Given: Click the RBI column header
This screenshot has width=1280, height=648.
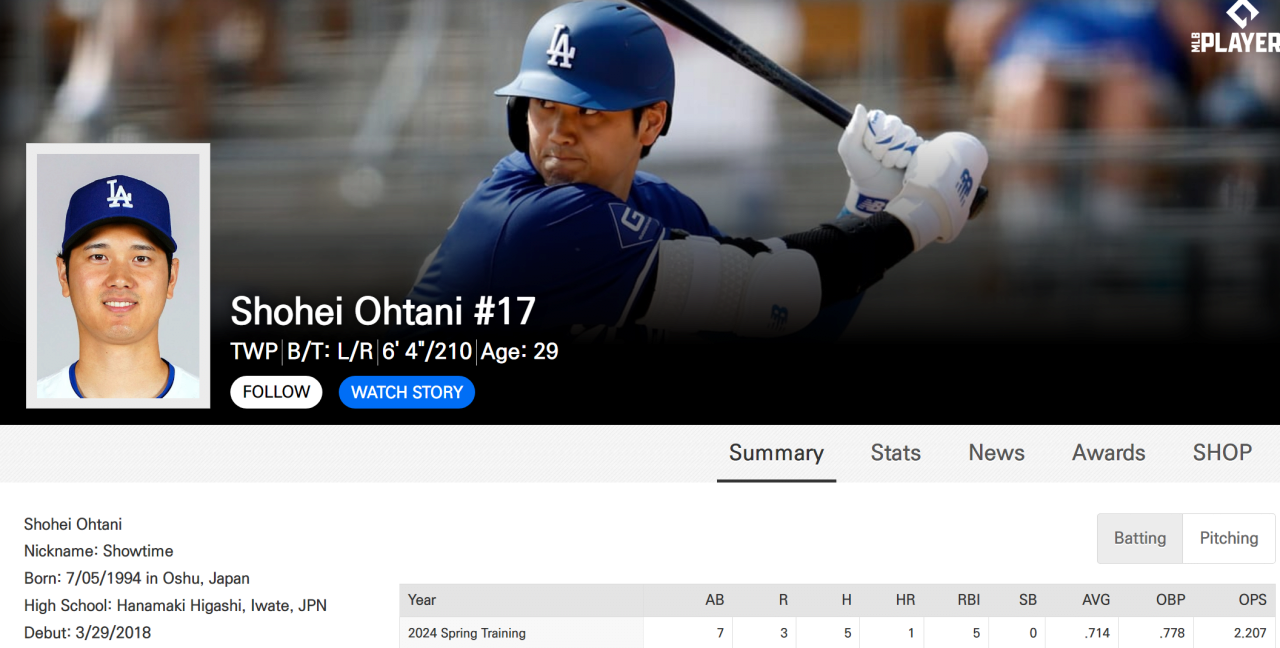Looking at the screenshot, I should (x=967, y=600).
